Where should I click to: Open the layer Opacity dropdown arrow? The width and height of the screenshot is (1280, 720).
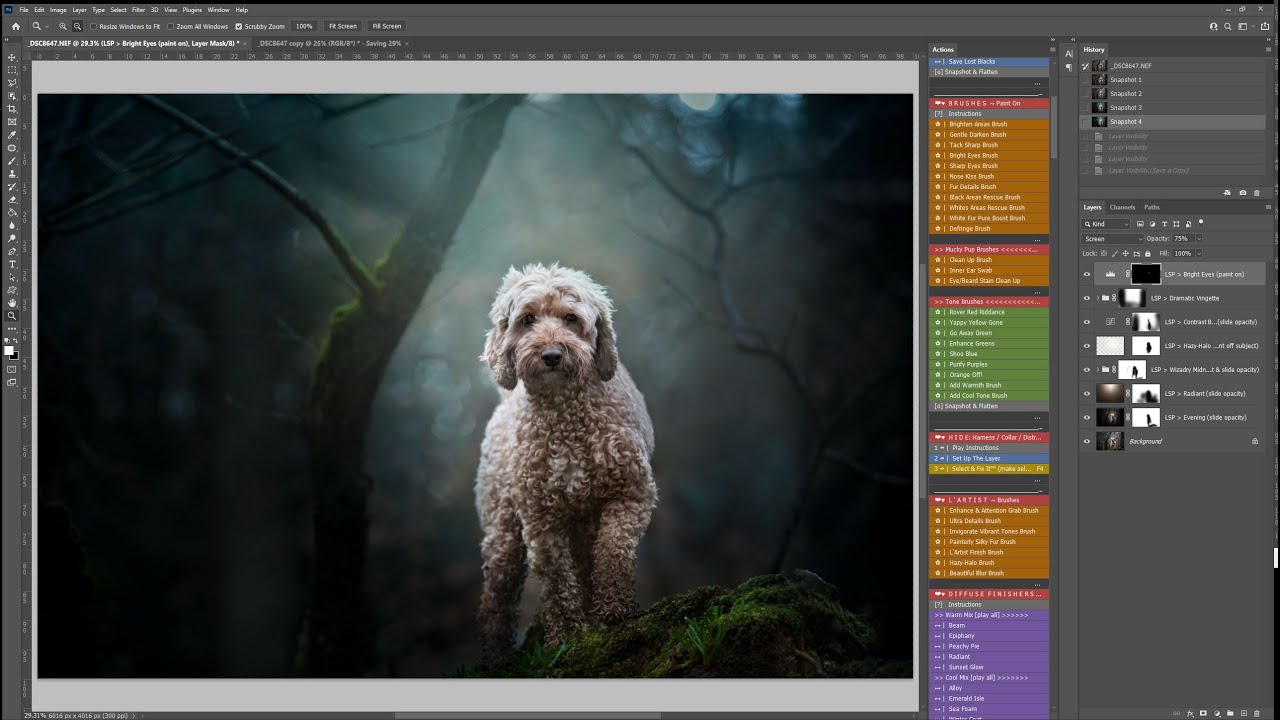[1199, 239]
